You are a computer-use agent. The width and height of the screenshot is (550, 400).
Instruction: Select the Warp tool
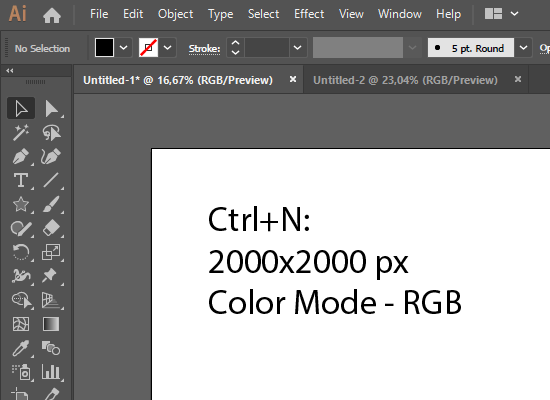[x=21, y=276]
